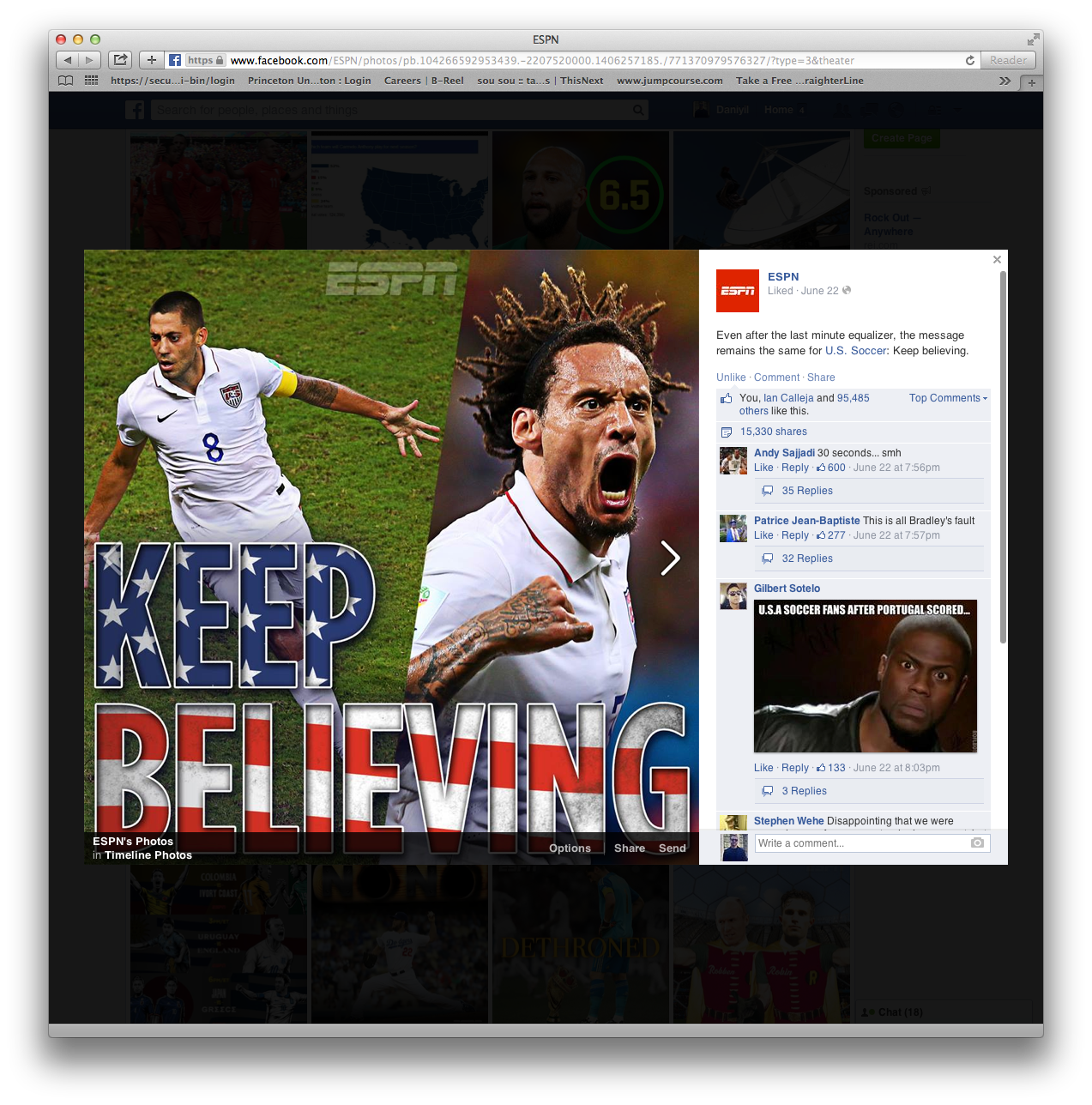This screenshot has height=1105, width=1092.
Task: Show the 95,485 others who liked
Action: 805,404
